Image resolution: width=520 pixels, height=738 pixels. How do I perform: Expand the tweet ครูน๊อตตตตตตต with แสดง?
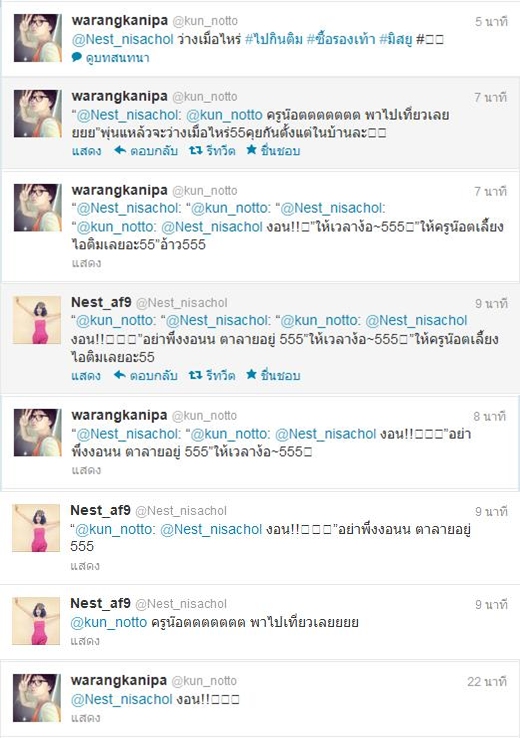click(x=85, y=641)
